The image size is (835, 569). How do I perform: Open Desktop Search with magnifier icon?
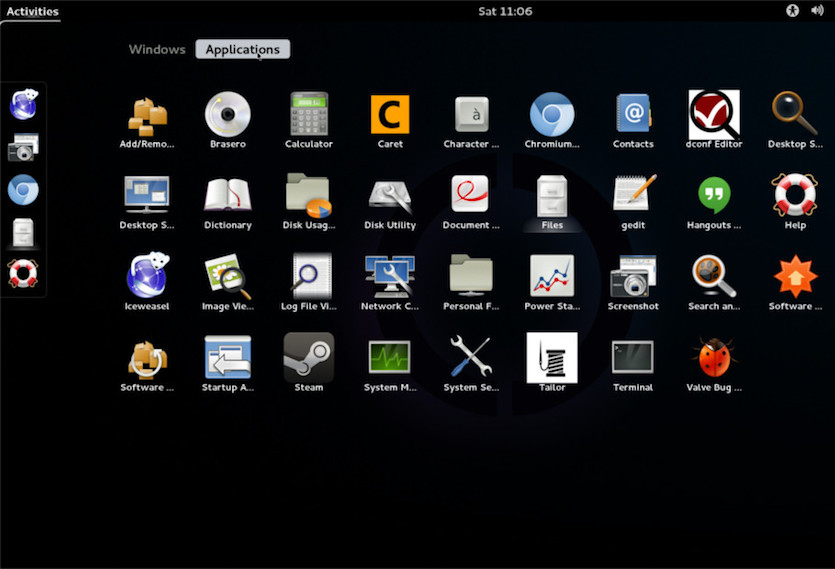pyautogui.click(x=795, y=120)
